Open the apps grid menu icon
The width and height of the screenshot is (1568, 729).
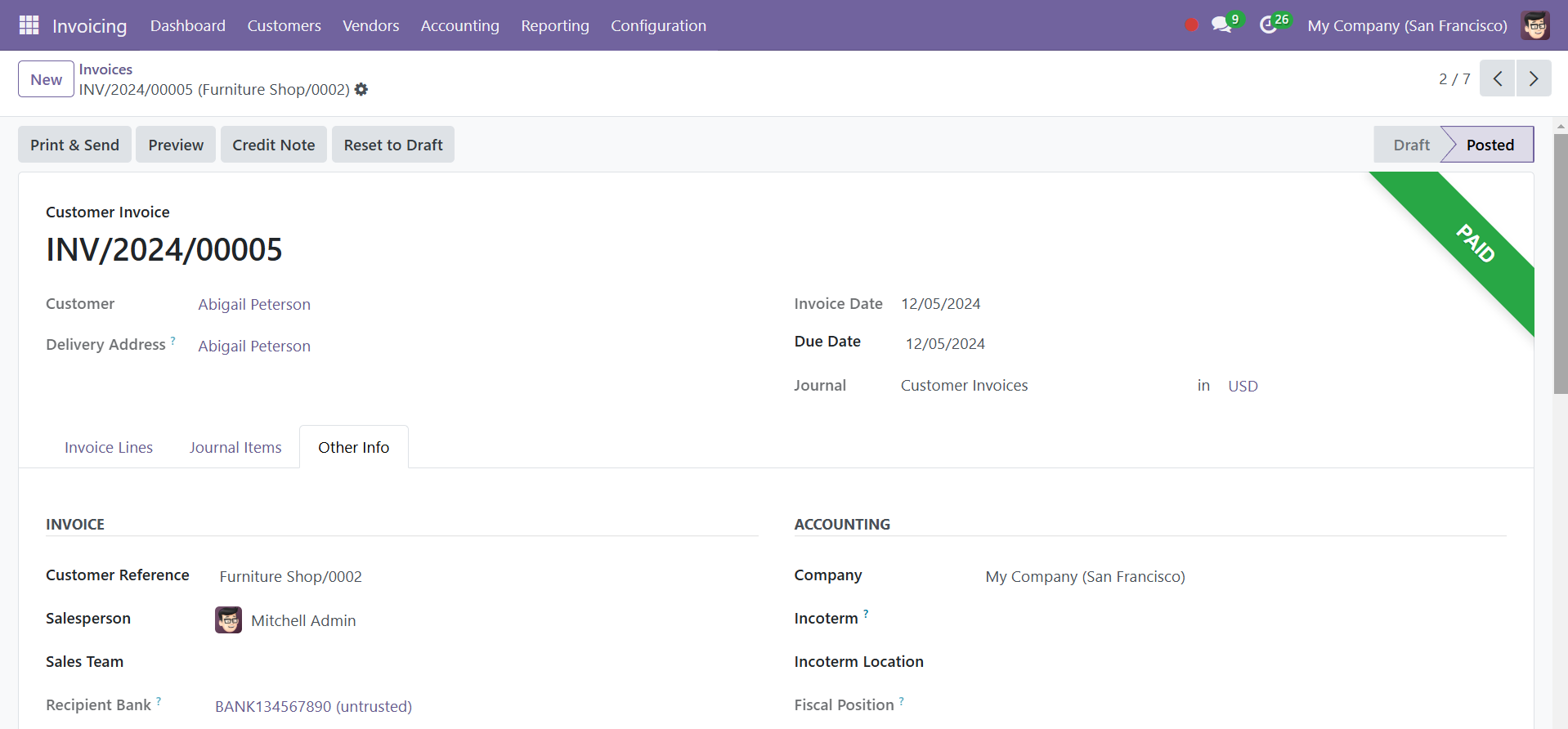point(29,25)
